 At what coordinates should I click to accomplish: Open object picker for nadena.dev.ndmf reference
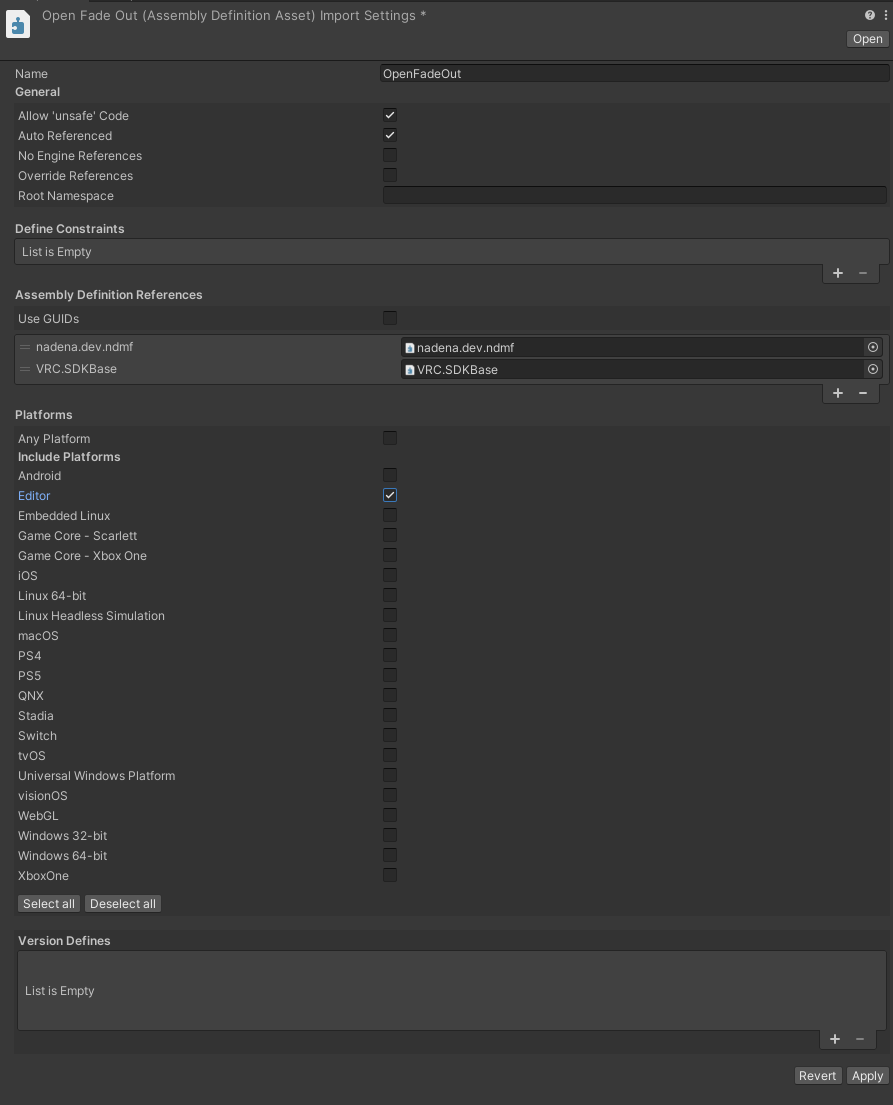[x=873, y=347]
